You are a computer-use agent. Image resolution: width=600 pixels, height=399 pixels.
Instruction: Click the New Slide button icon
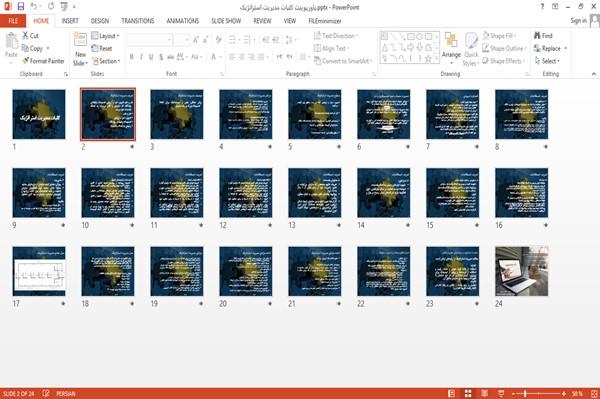pos(80,40)
